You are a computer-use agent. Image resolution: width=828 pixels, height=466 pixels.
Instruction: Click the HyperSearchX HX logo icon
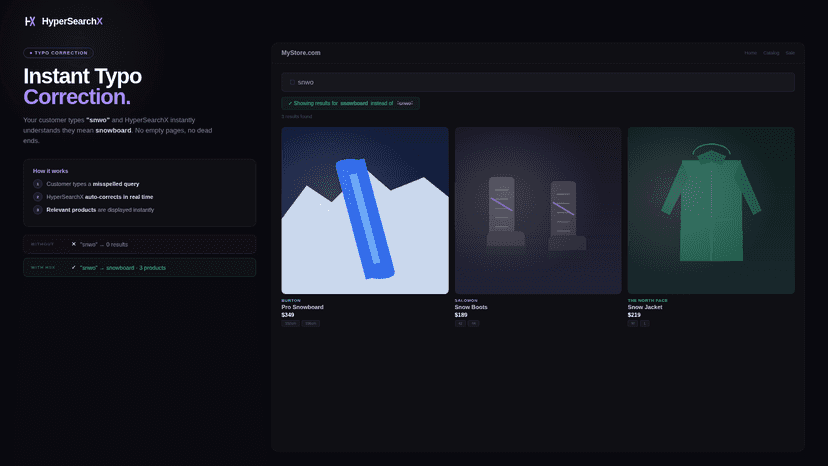(30, 21)
